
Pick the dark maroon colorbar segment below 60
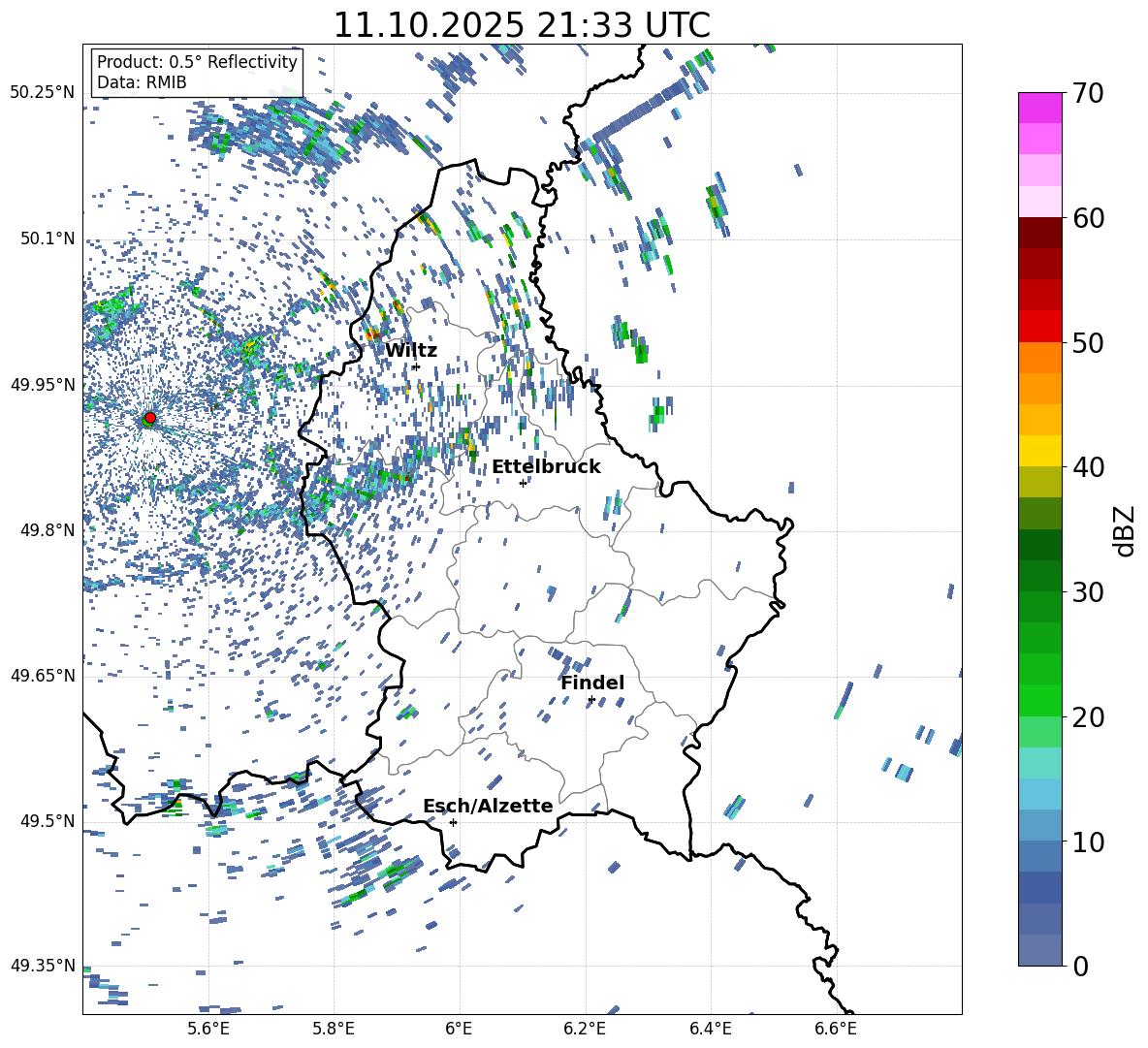(1039, 233)
